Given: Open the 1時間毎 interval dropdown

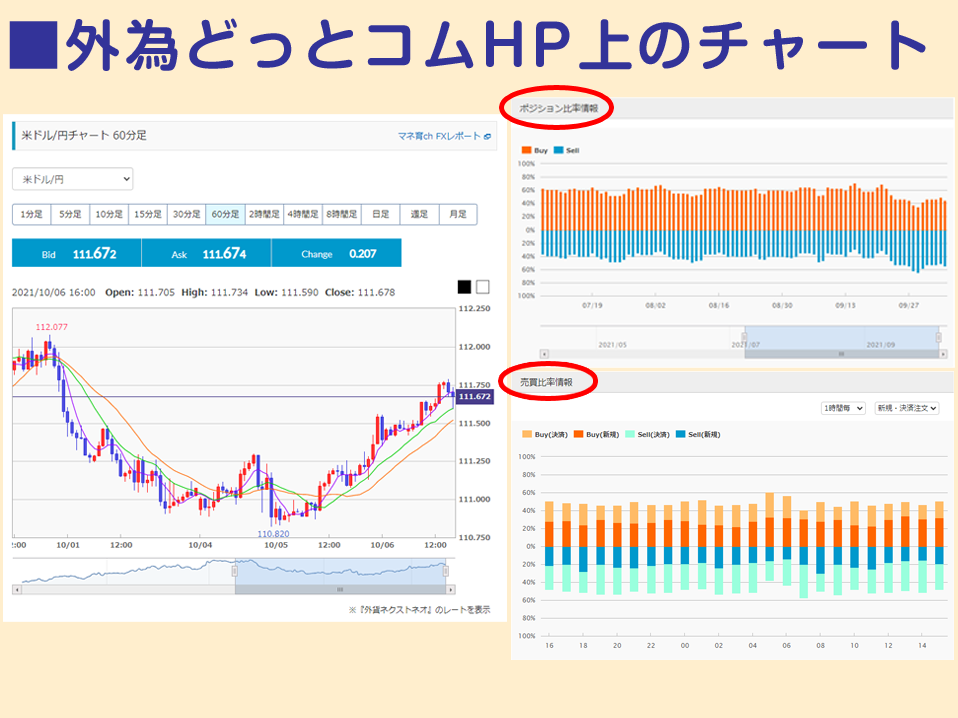Looking at the screenshot, I should (843, 408).
